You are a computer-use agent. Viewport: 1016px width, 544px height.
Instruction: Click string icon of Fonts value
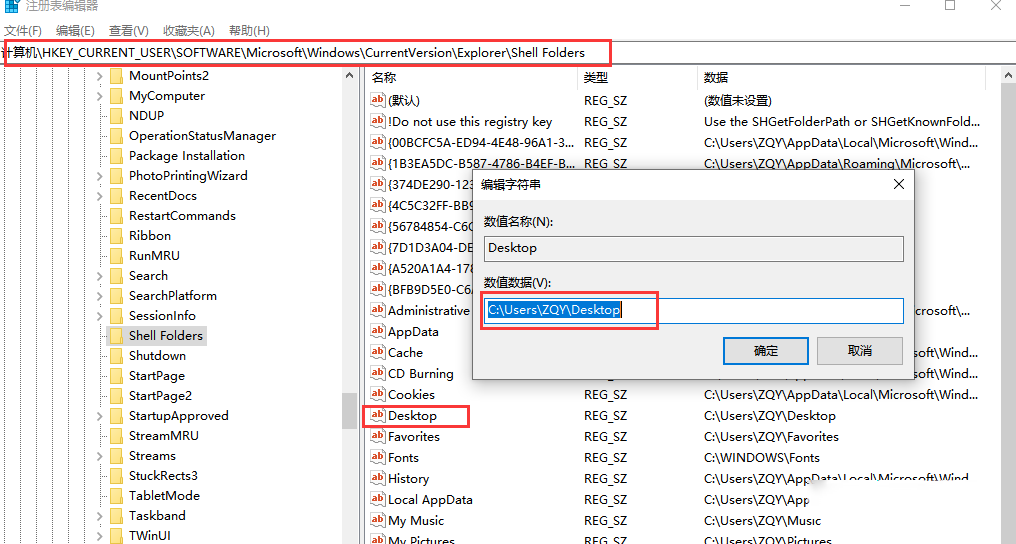click(378, 457)
